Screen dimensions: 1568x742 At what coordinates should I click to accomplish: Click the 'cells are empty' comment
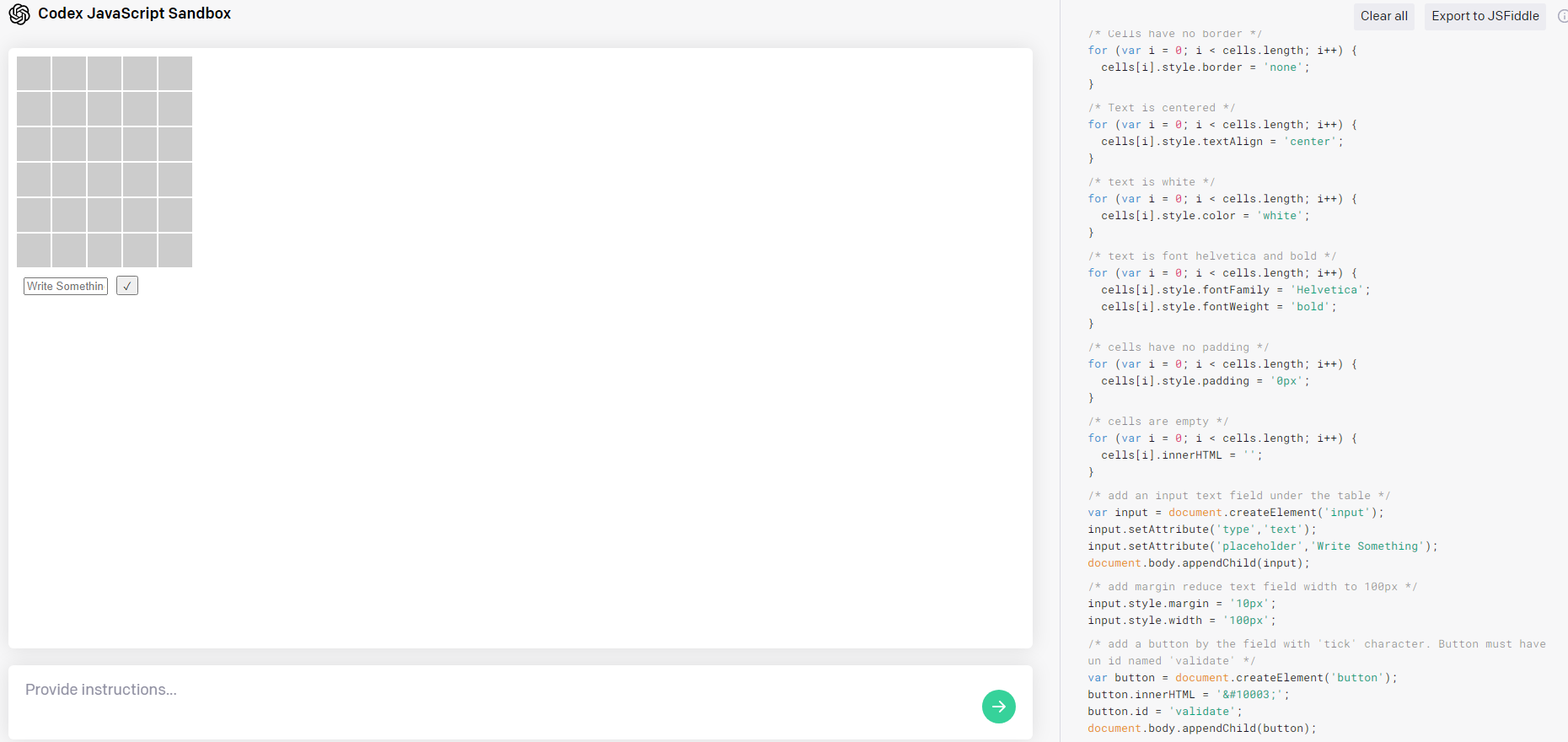[x=1157, y=422]
